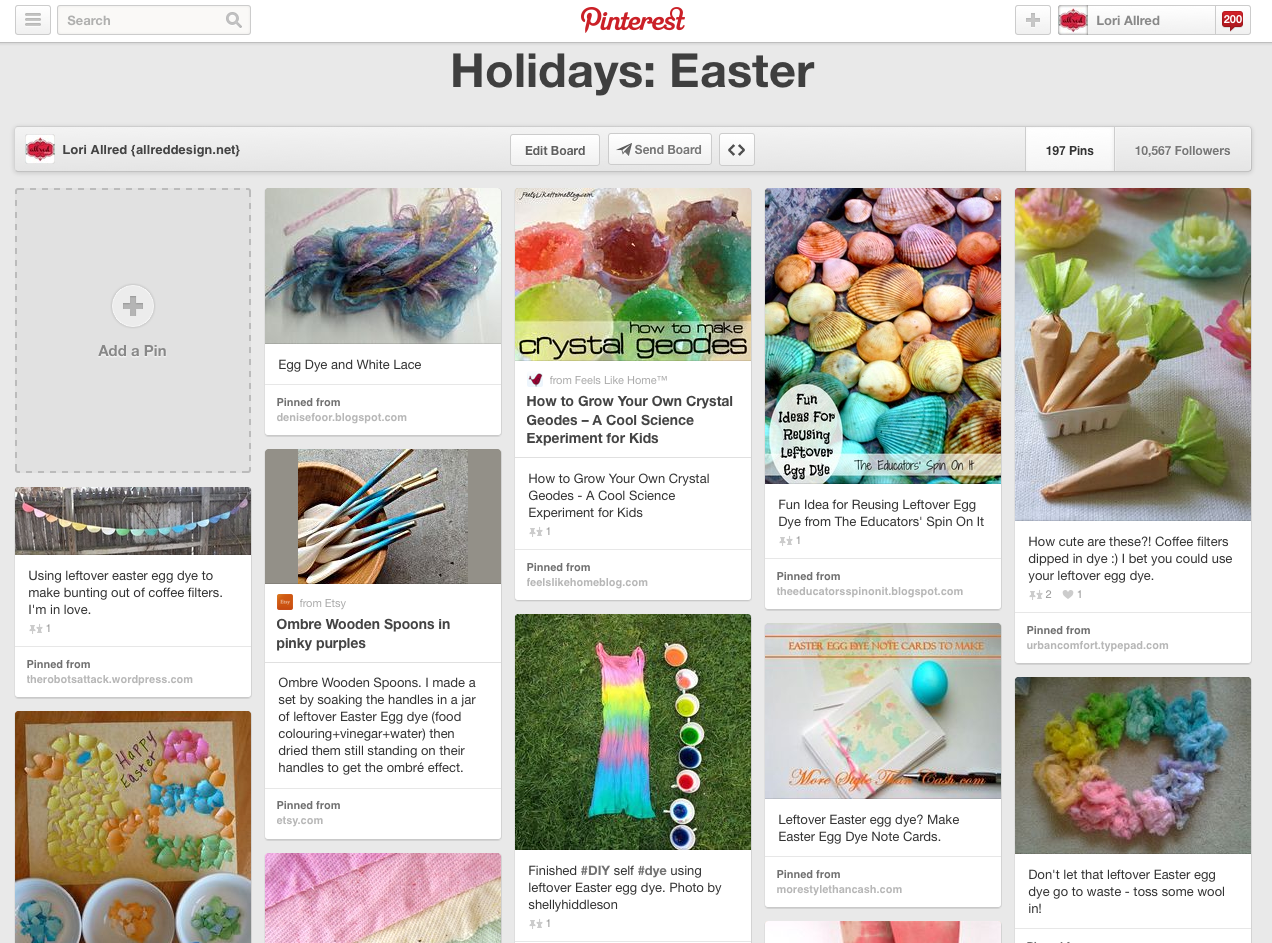Click the Send Board button
Screen dimensions: 1272x943
coord(660,149)
